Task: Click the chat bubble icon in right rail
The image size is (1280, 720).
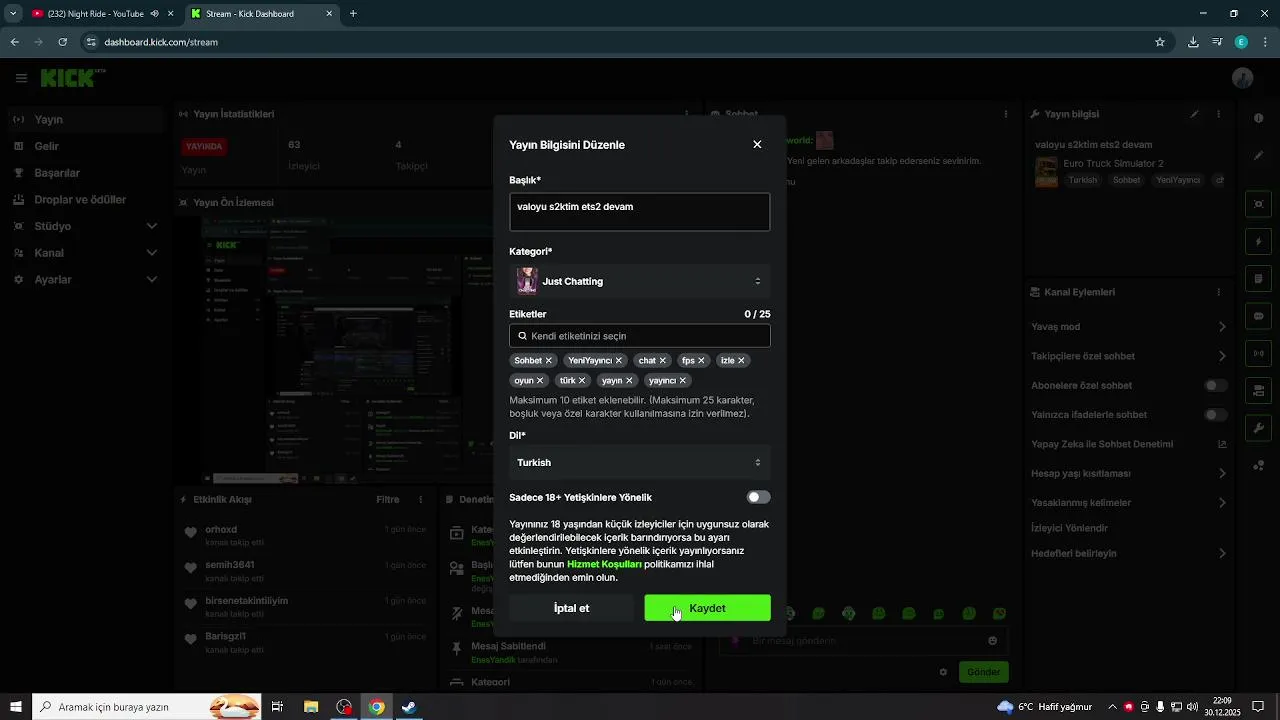Action: 1259,316
